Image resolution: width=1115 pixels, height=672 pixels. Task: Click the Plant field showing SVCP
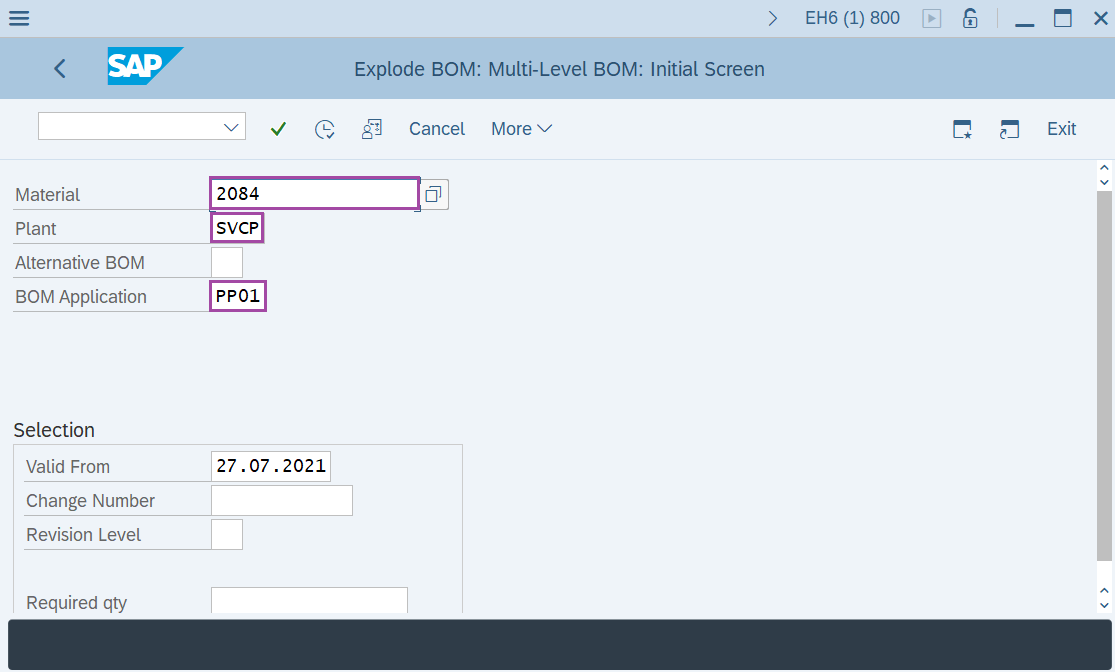[236, 227]
